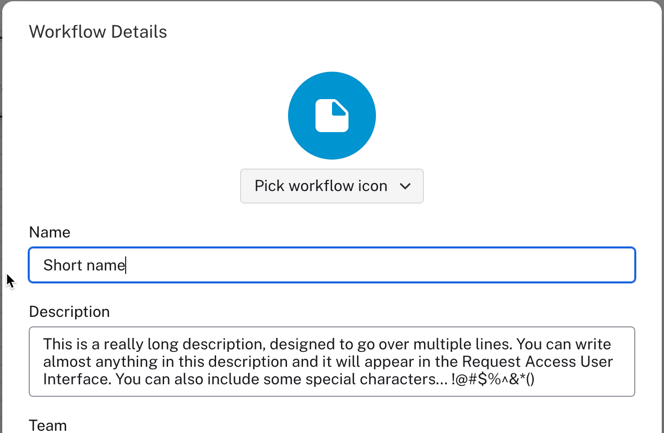Click on "Short name" text in Name field

84,265
